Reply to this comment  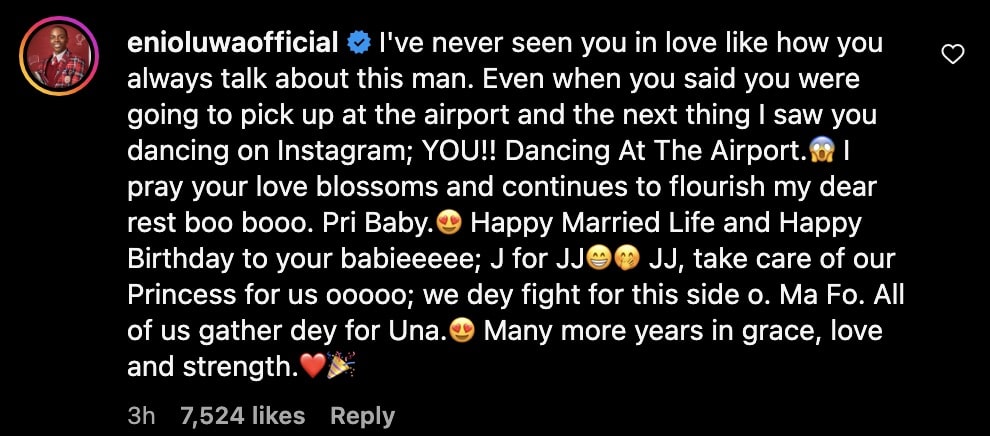coord(362,416)
